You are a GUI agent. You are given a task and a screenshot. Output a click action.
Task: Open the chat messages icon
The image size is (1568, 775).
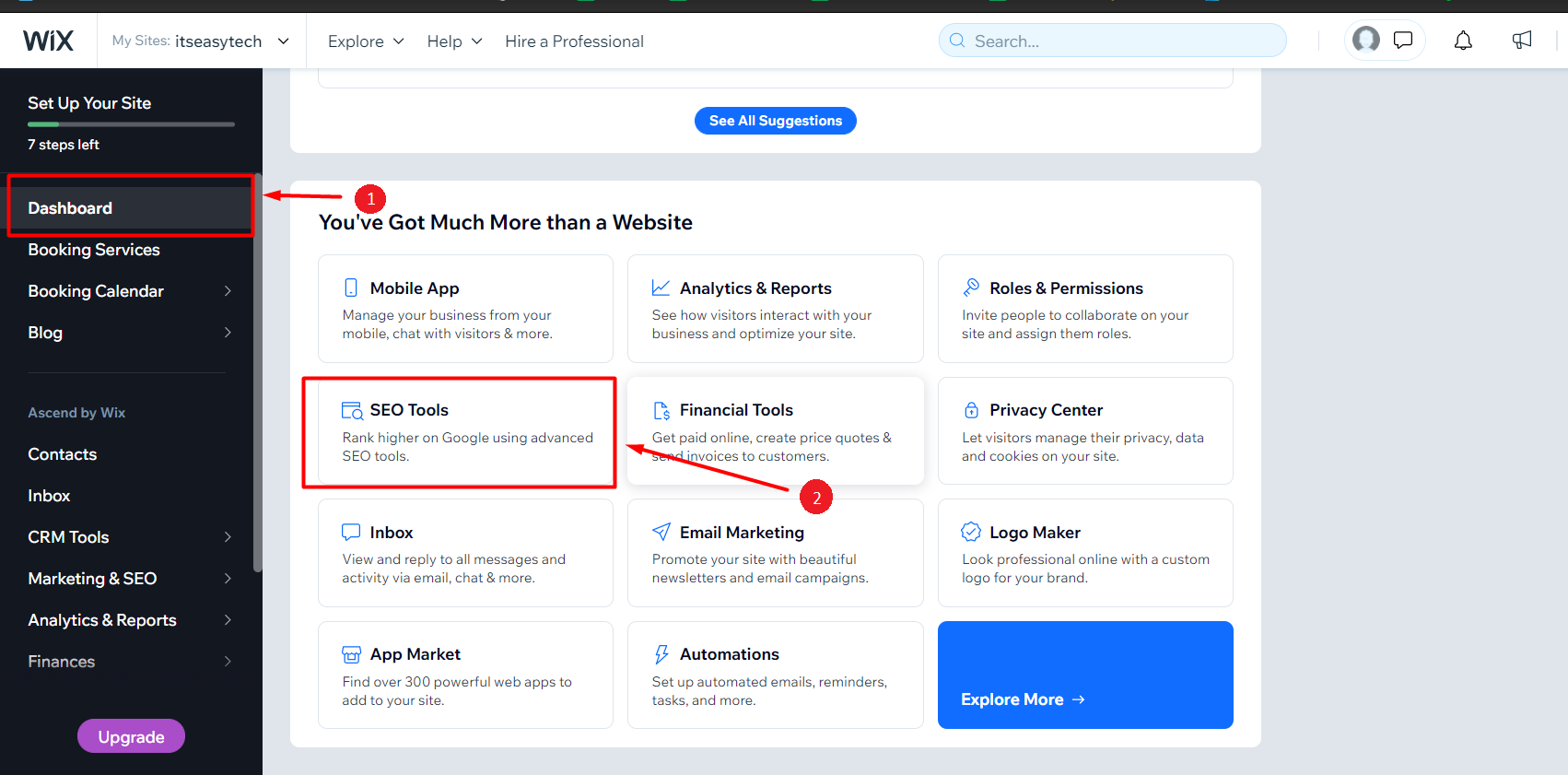coord(1403,40)
